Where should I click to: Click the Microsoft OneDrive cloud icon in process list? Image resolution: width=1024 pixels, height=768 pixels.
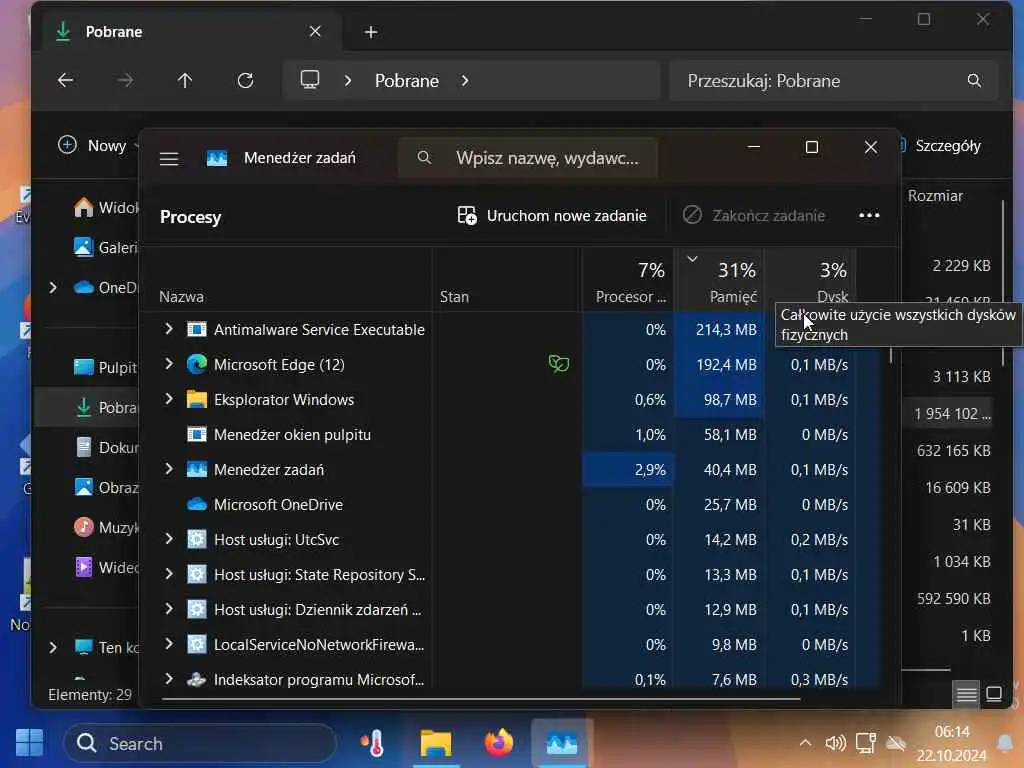[x=197, y=504]
